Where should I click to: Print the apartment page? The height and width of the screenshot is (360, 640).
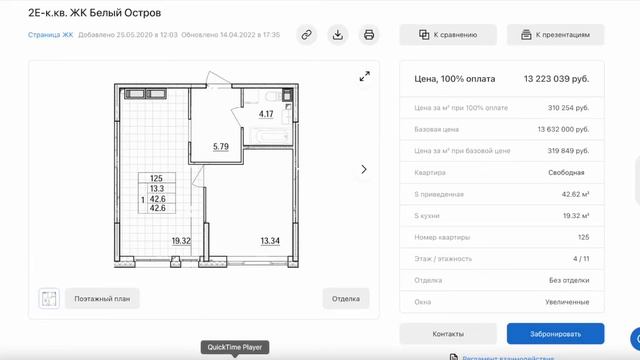(x=369, y=35)
